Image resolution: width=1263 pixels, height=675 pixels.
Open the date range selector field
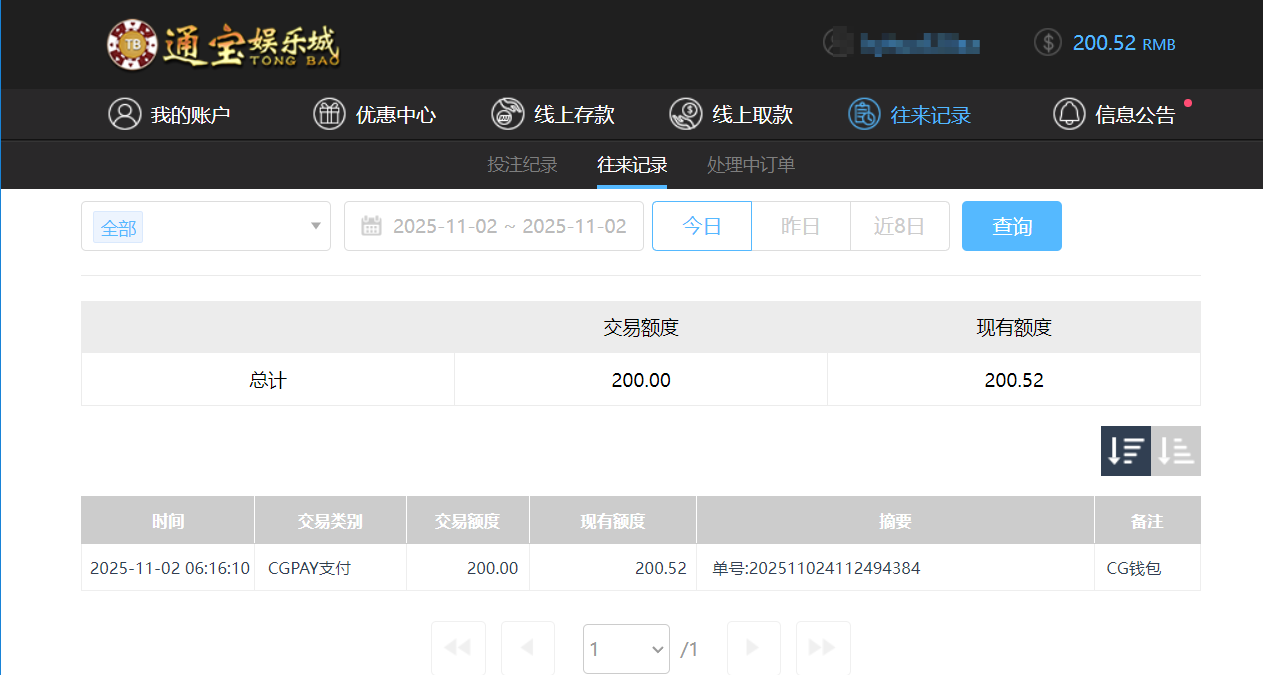[x=494, y=226]
